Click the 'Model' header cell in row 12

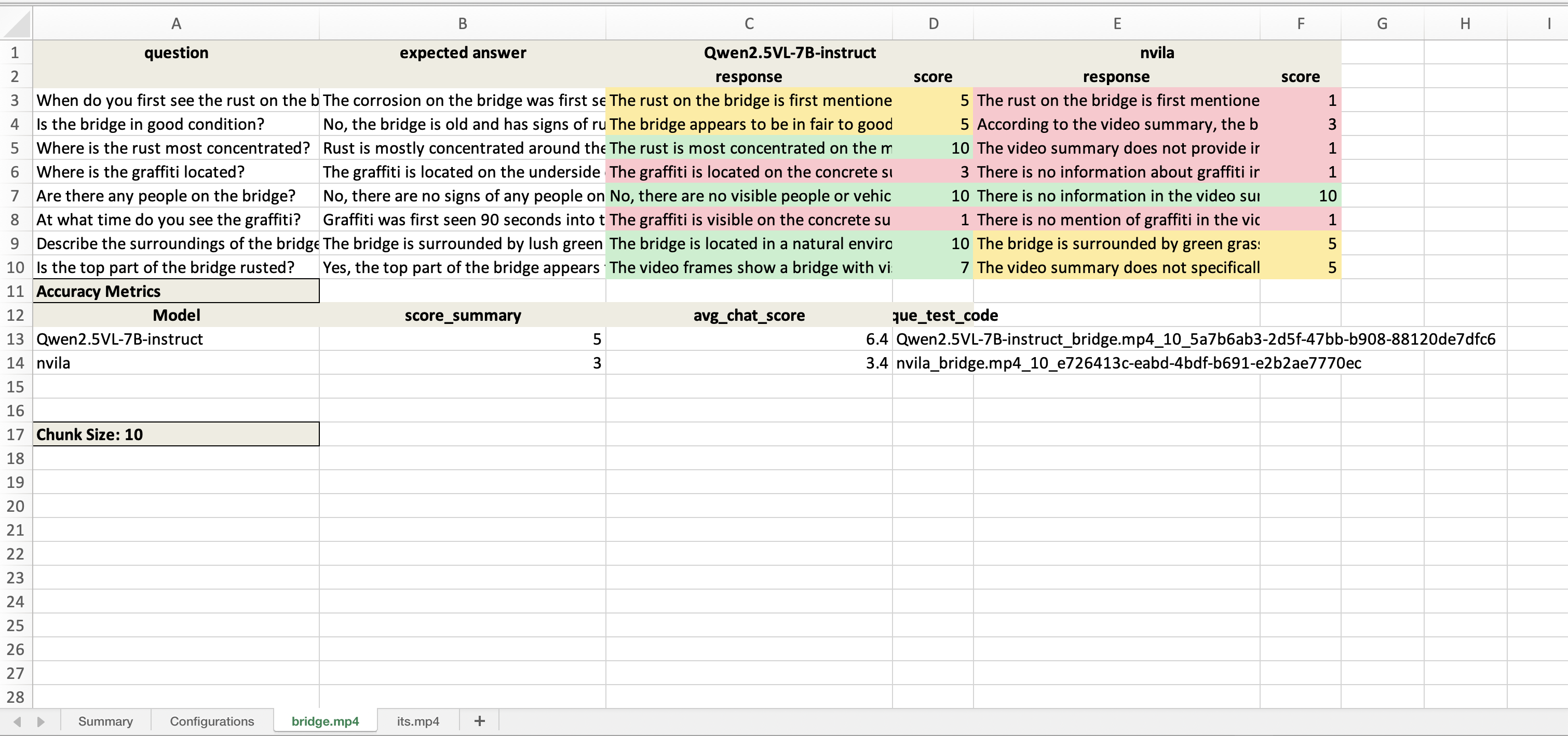click(x=176, y=315)
